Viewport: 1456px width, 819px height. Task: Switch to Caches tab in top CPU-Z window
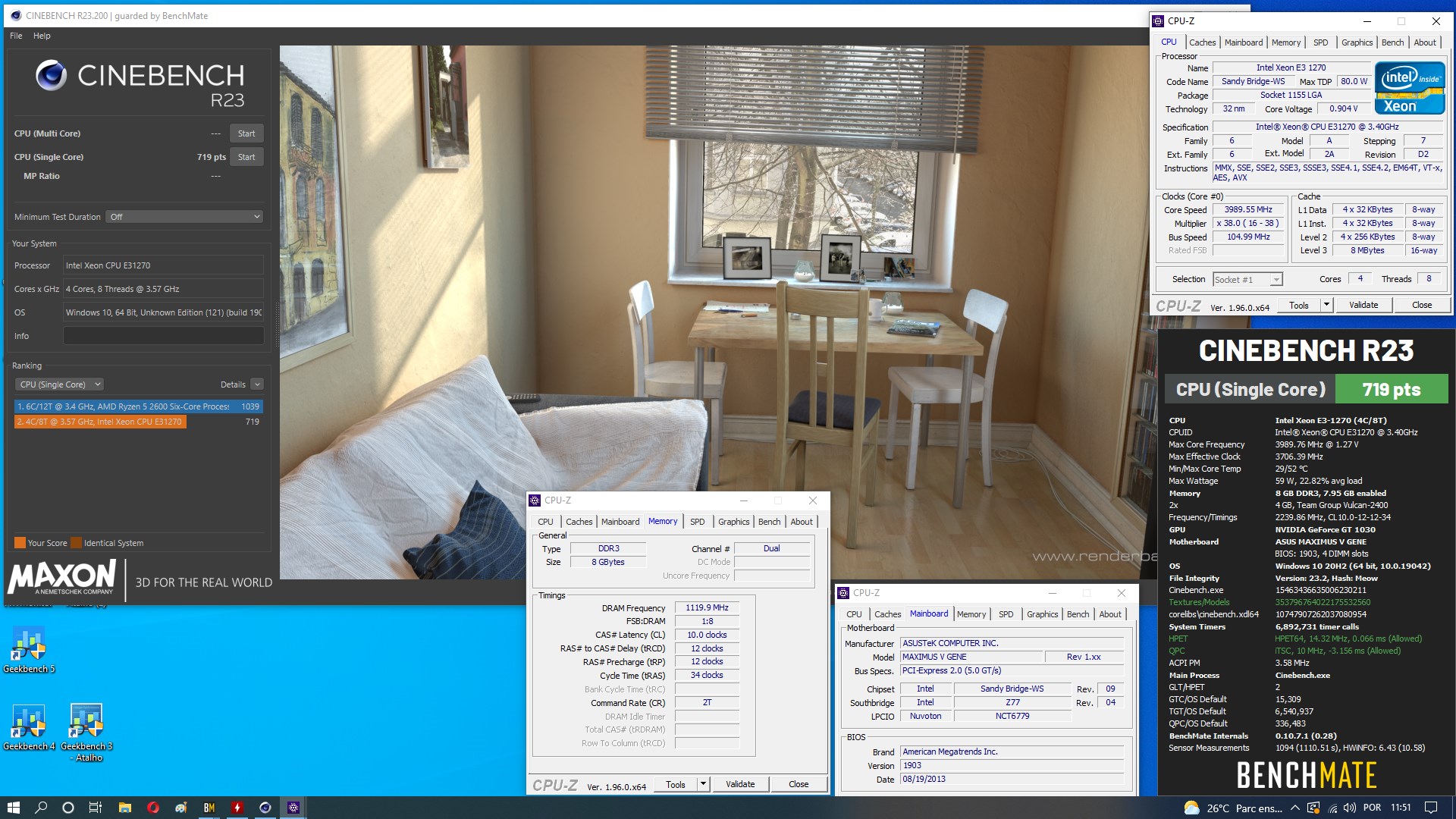point(1202,42)
